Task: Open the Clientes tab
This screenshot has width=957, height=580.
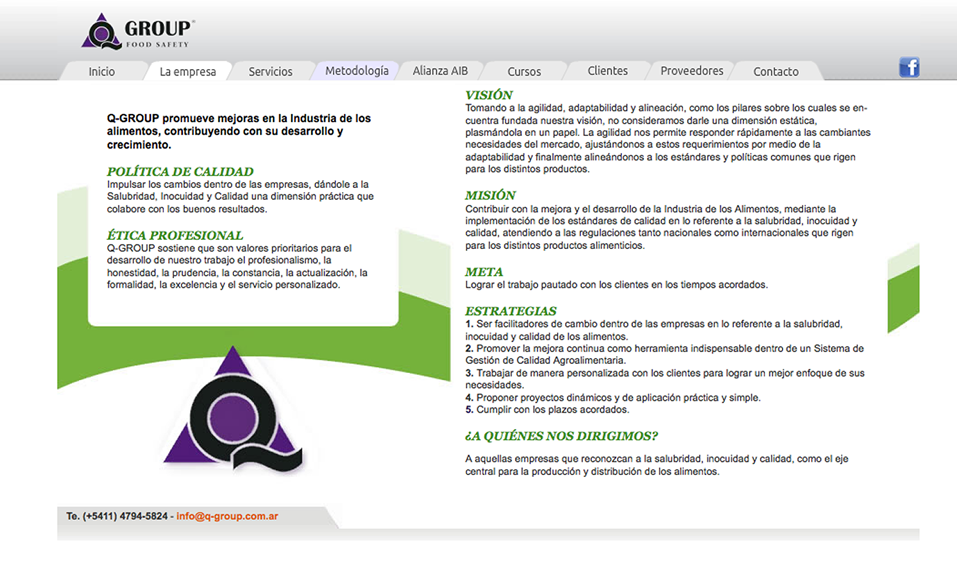Action: click(607, 71)
